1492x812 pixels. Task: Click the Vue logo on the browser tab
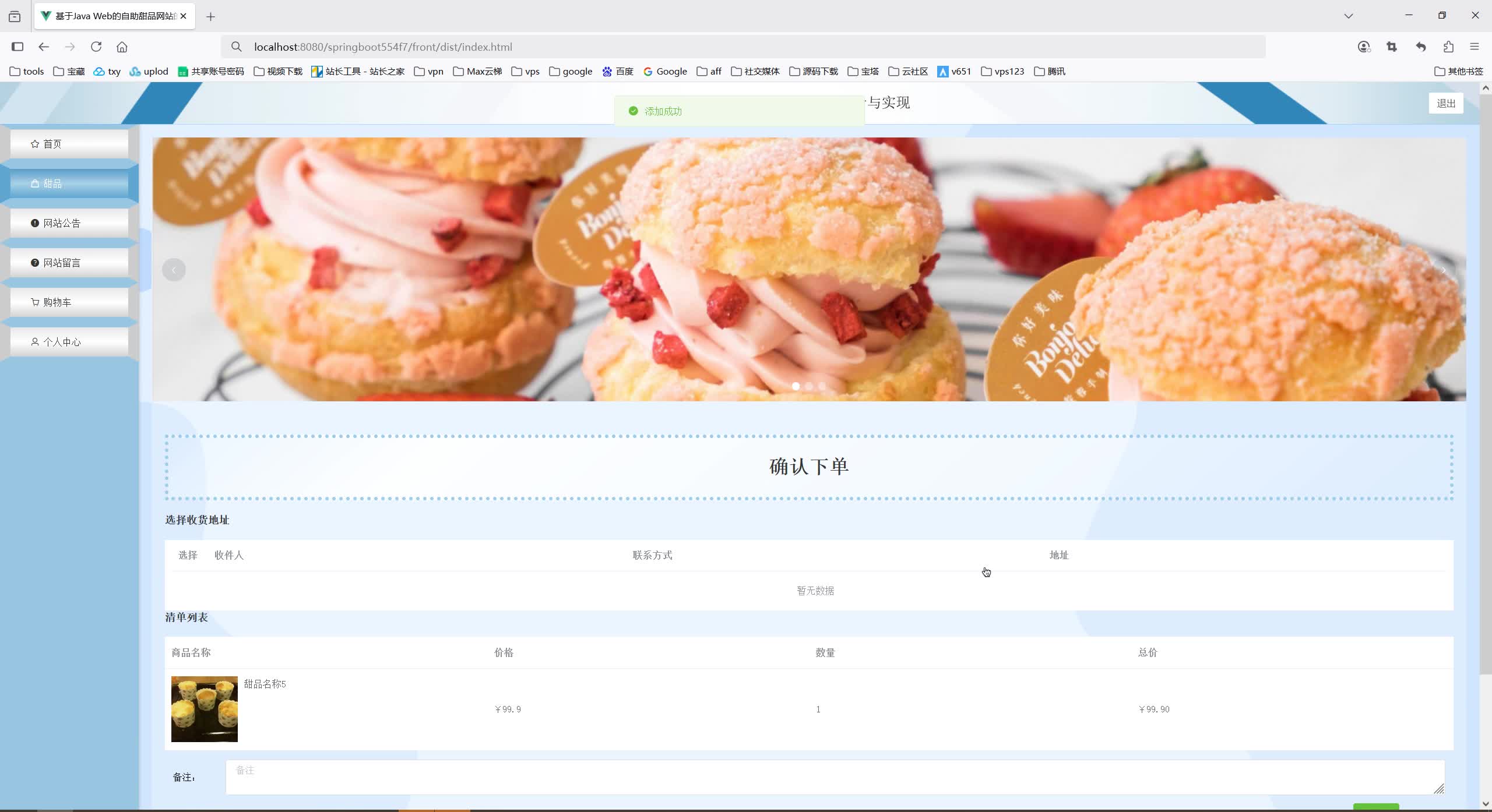tap(45, 16)
